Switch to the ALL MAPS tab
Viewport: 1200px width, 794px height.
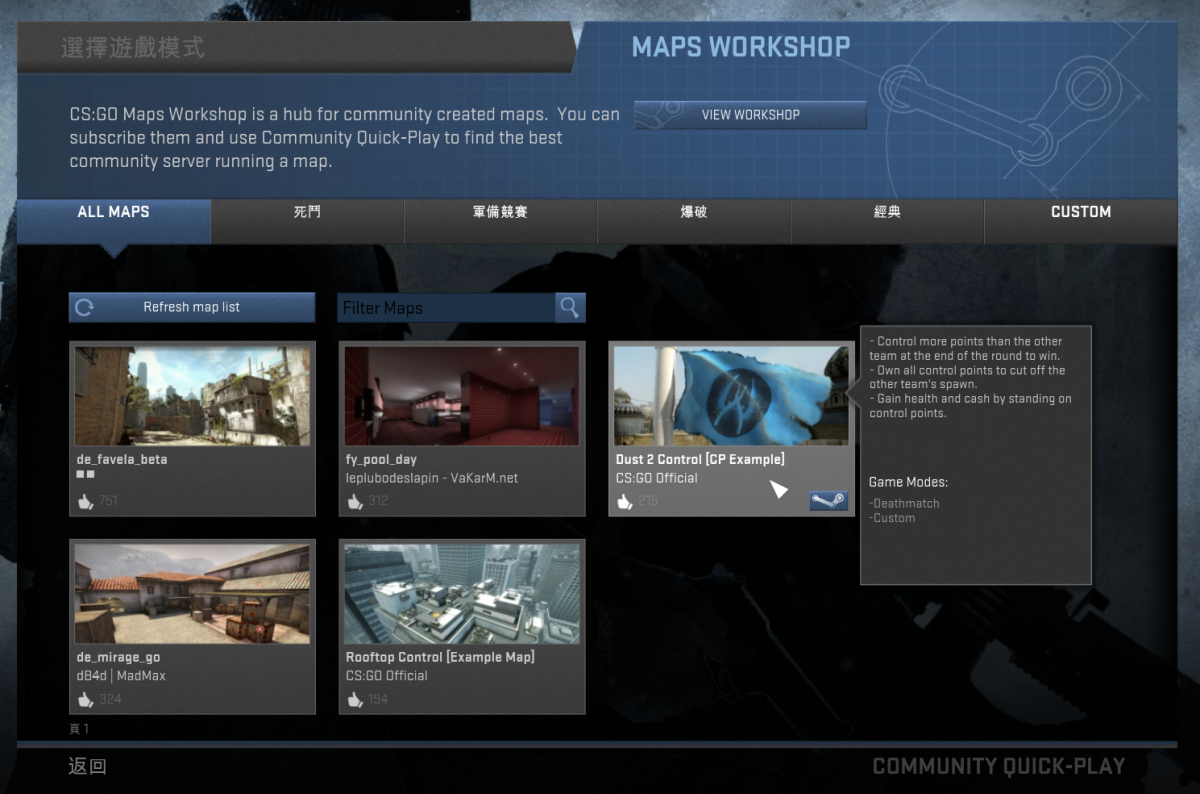(113, 212)
